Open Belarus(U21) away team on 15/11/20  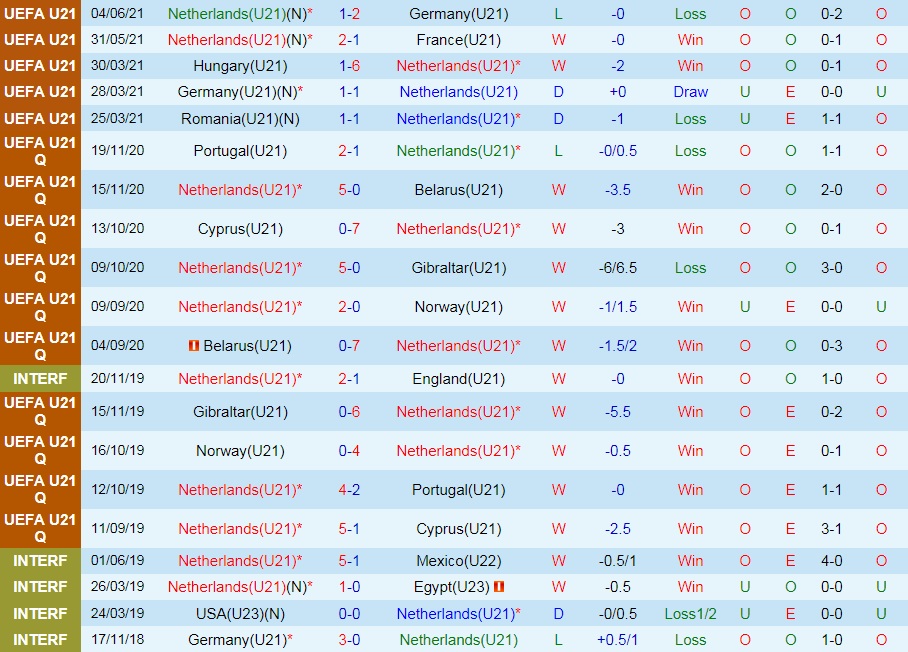(x=459, y=189)
